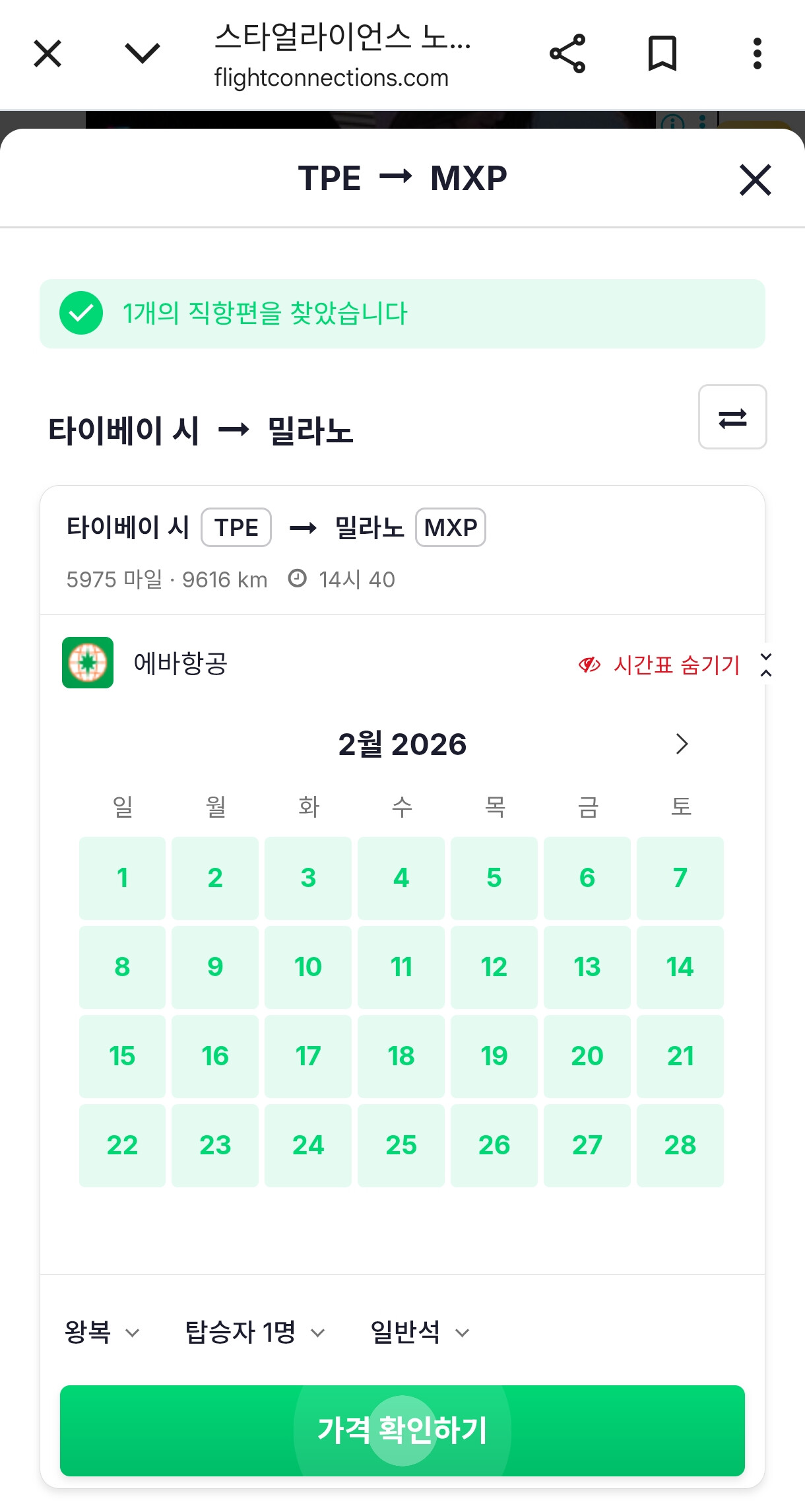Toggle the expand arrows beside 시간표 숨기기
Image resolution: width=805 pixels, height=1512 pixels.
tap(766, 665)
